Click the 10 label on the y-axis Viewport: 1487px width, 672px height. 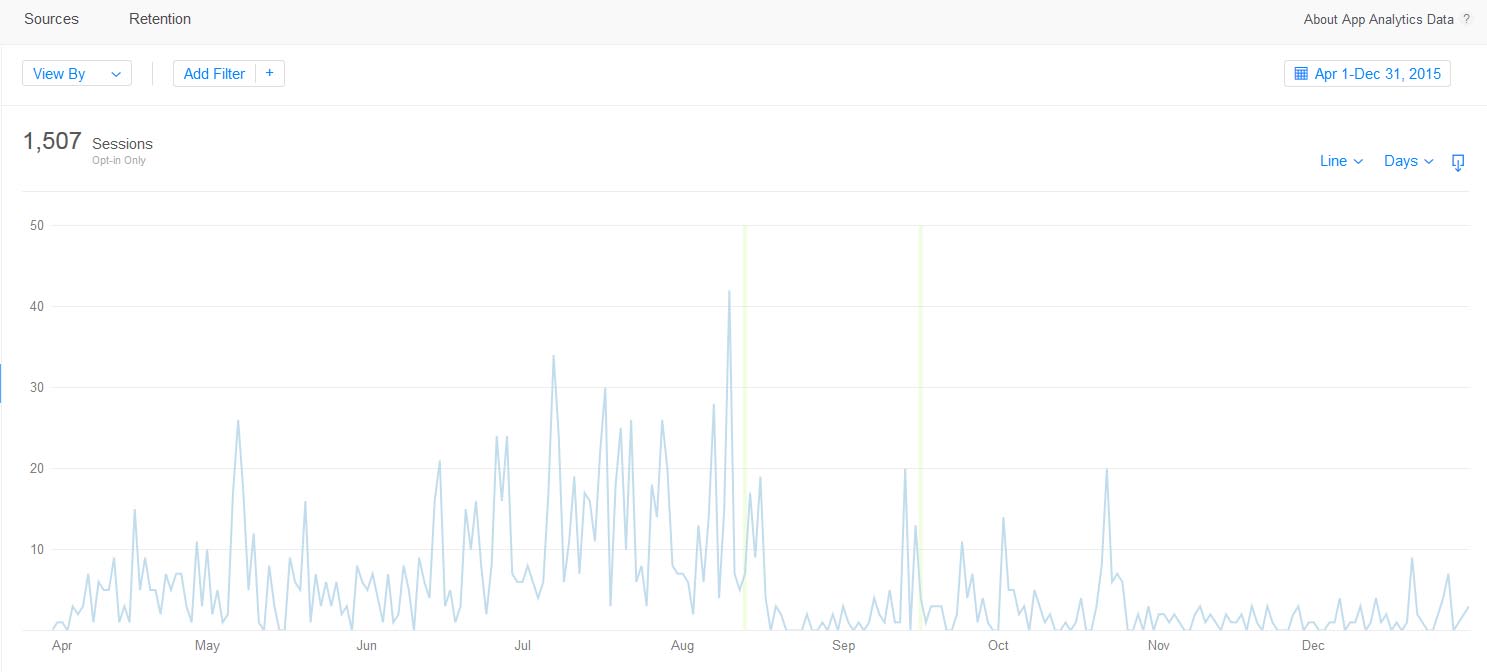click(37, 550)
